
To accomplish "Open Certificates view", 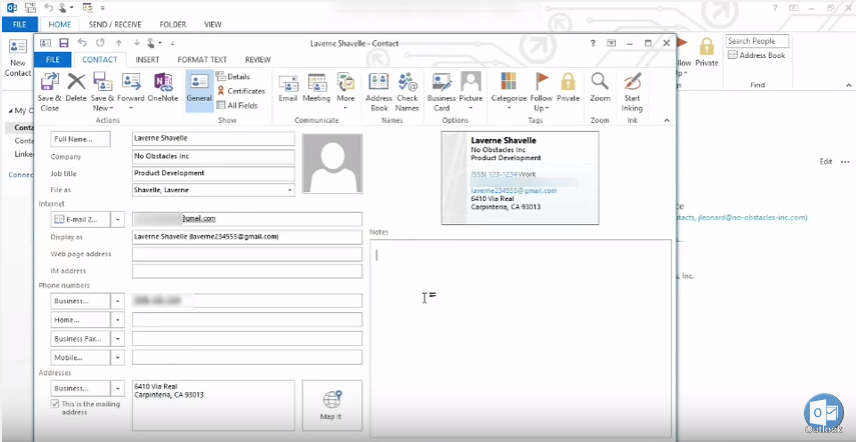I will pyautogui.click(x=241, y=91).
